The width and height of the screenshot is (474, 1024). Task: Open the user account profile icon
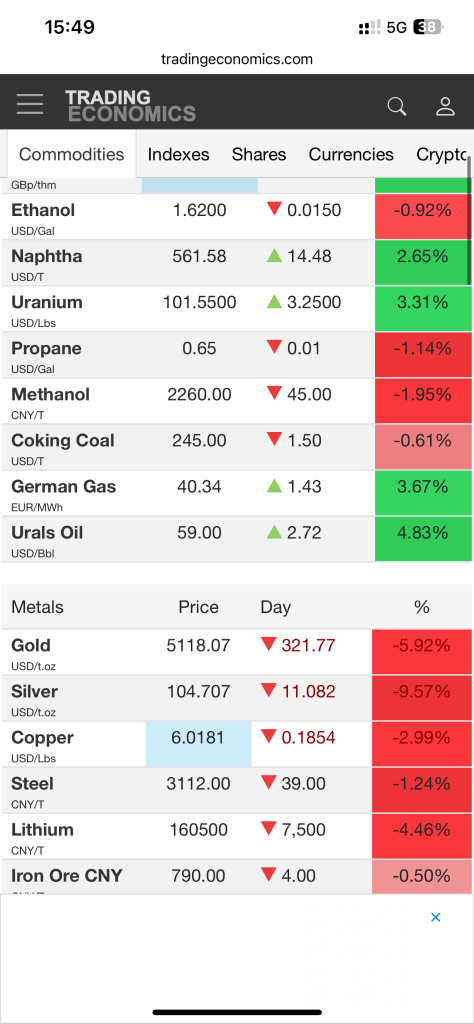(445, 106)
